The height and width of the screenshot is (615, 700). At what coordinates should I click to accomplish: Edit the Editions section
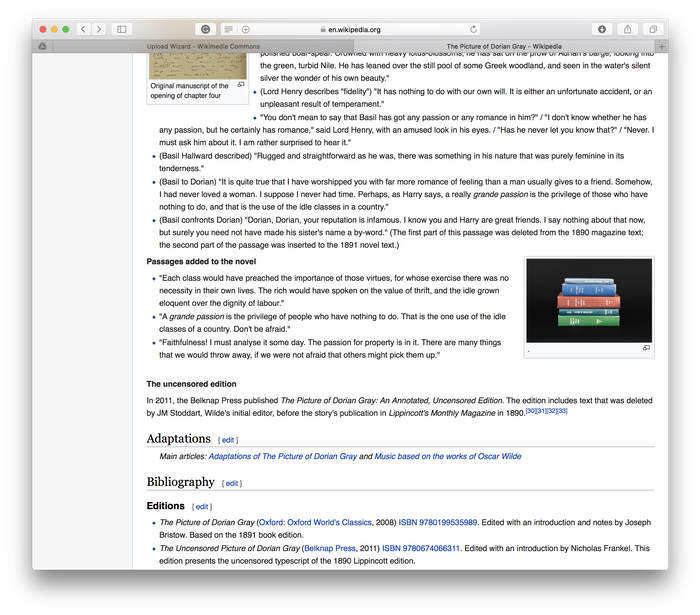pyautogui.click(x=202, y=507)
